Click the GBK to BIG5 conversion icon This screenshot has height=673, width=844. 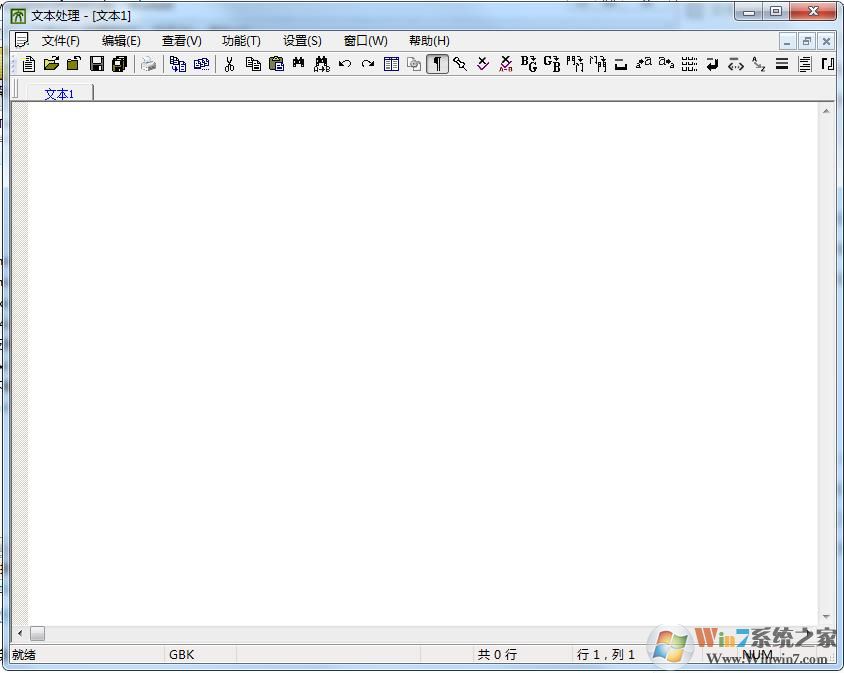[x=552, y=64]
